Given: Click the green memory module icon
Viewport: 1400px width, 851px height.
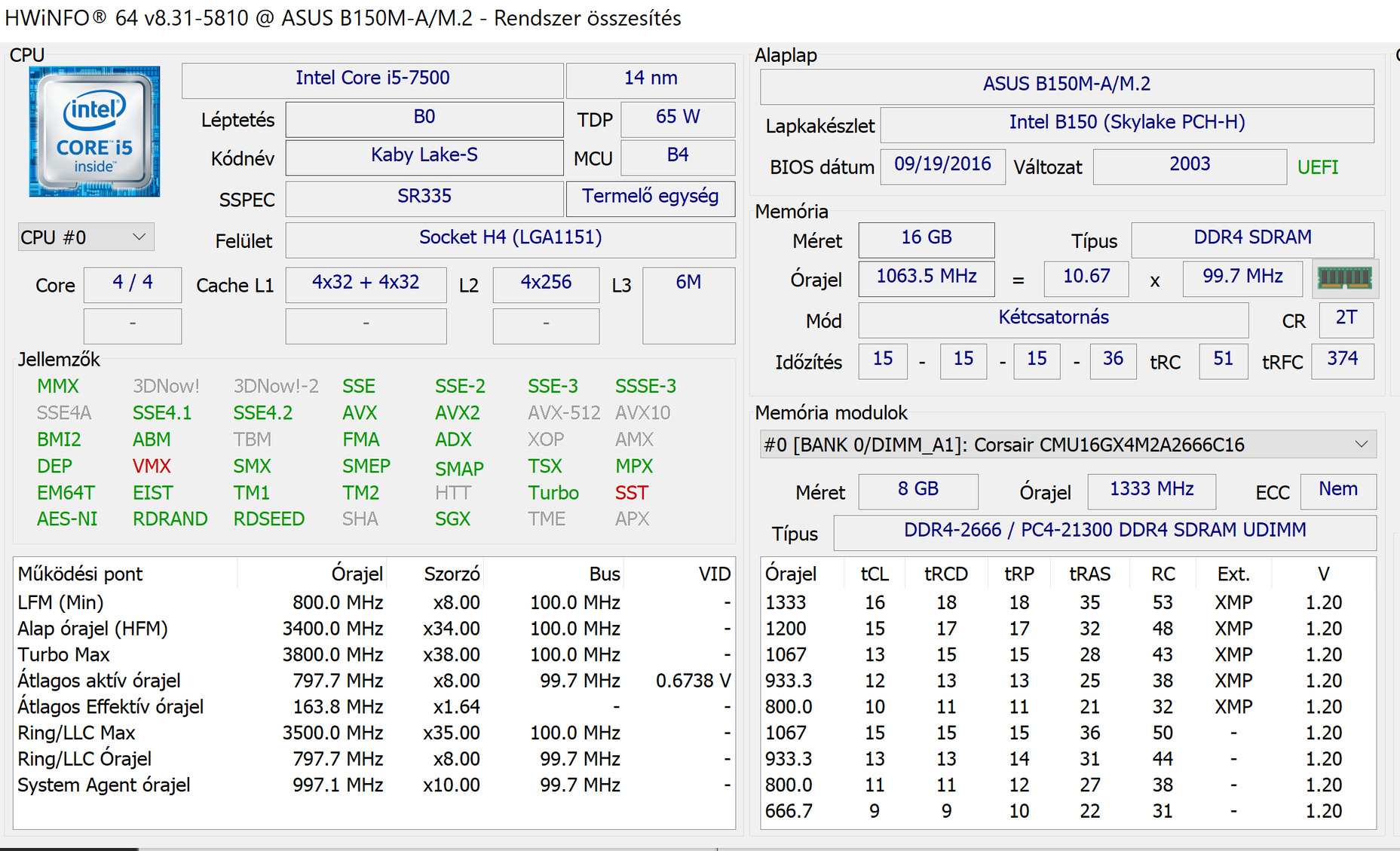Looking at the screenshot, I should [1345, 278].
